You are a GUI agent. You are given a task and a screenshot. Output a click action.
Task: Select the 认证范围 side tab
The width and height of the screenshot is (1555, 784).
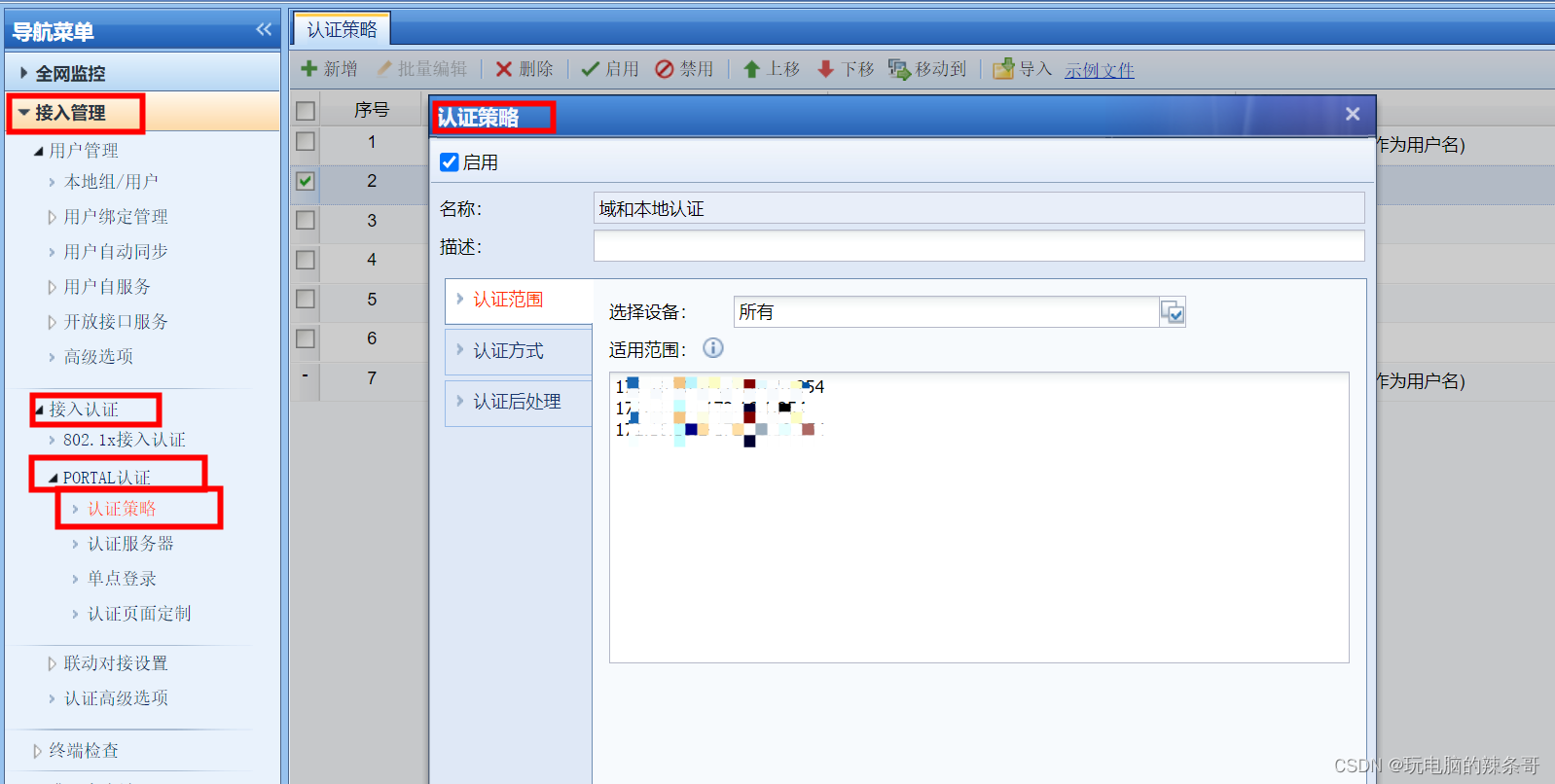coord(519,300)
